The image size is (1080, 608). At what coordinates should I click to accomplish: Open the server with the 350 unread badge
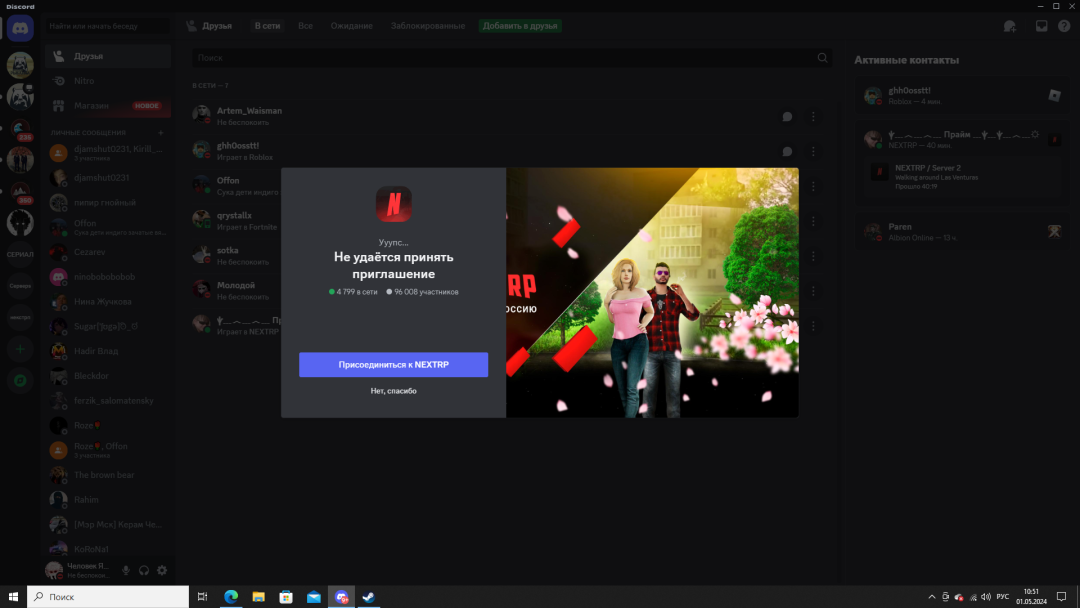coord(20,192)
